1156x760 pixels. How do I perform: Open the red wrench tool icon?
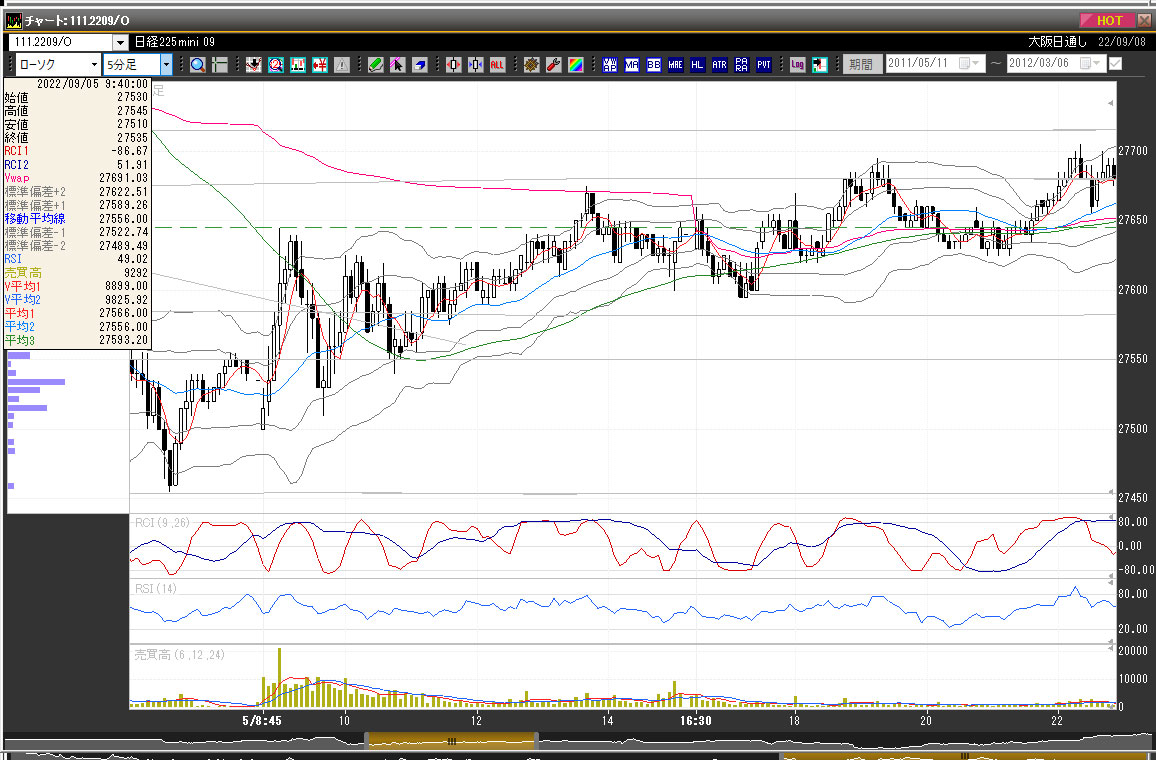[x=554, y=65]
